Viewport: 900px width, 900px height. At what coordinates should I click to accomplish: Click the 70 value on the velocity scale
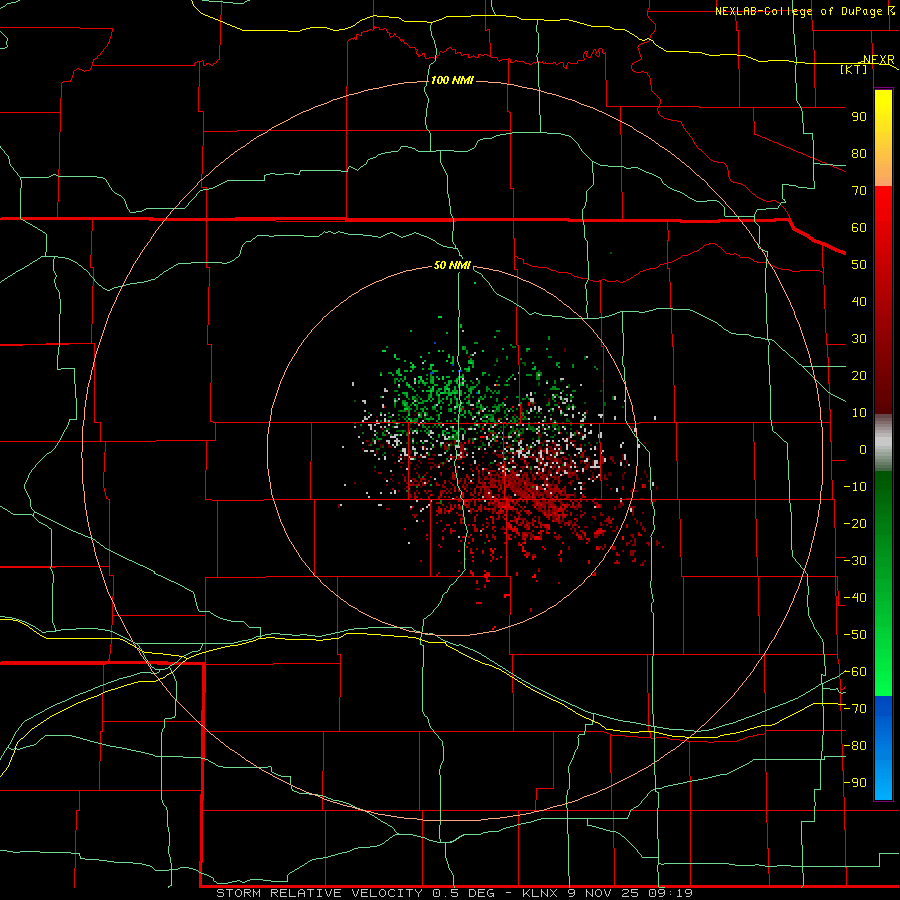tap(859, 191)
